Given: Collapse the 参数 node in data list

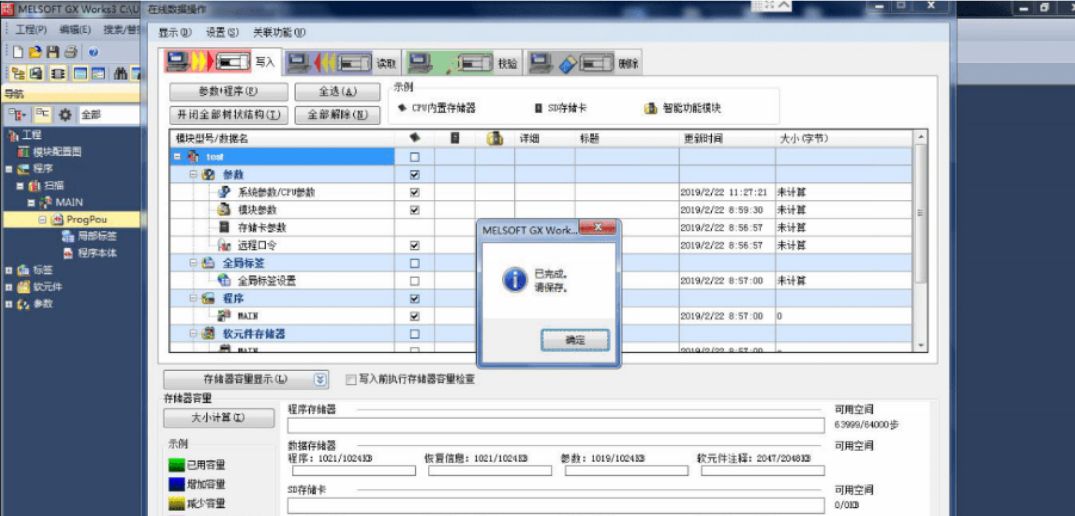Looking at the screenshot, I should tap(194, 175).
